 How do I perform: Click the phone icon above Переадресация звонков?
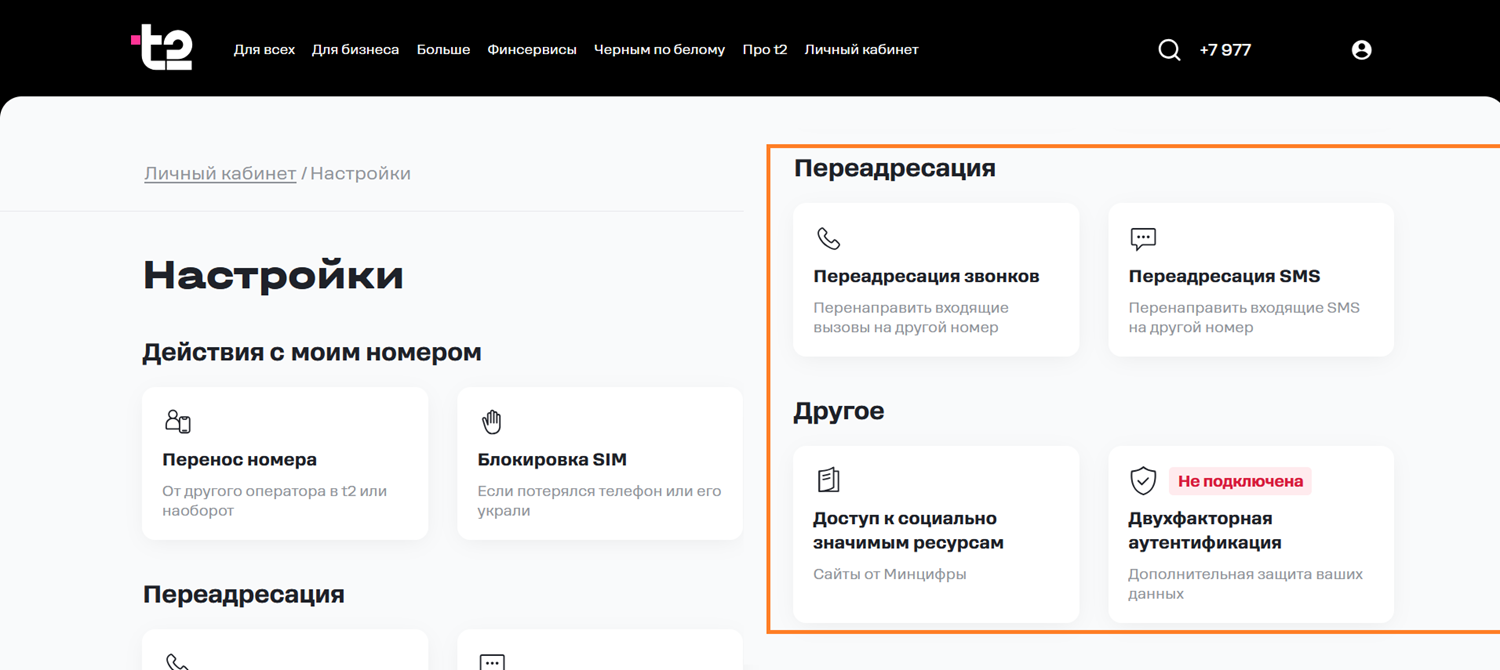click(x=828, y=238)
